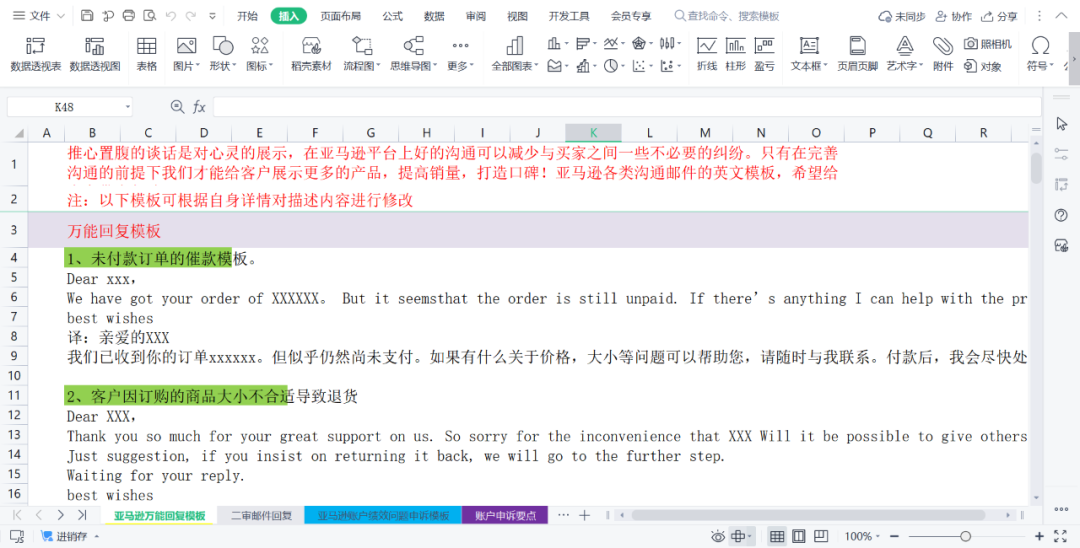Click the 盈亏 win/loss sparkline icon
The height and width of the screenshot is (548, 1080).
764,54
